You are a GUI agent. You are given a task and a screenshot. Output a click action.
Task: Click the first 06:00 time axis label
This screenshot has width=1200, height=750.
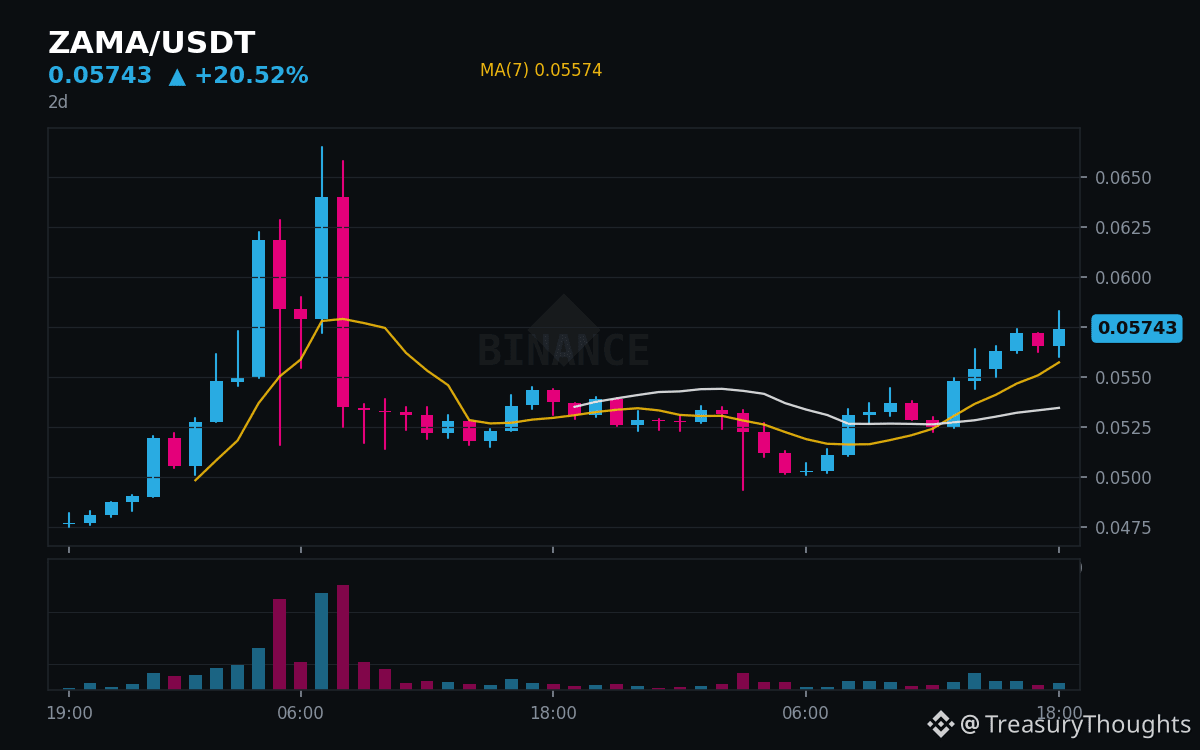[300, 713]
